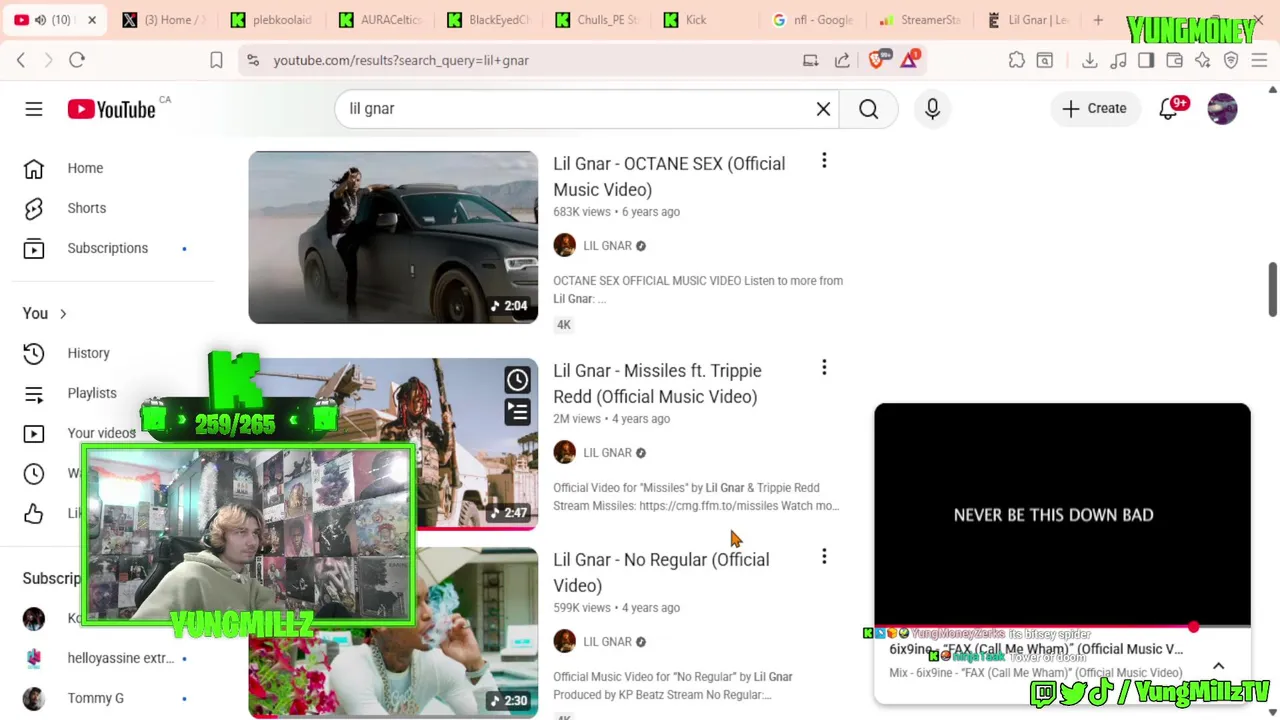
Task: Open options menu for No Regular video
Action: coord(824,556)
